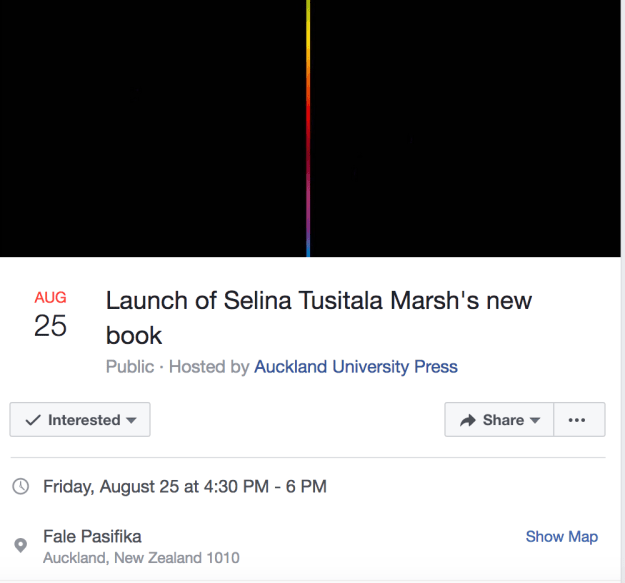Click the Auckland, New Zealand 1010 address
This screenshot has height=583, width=625.
point(141,558)
